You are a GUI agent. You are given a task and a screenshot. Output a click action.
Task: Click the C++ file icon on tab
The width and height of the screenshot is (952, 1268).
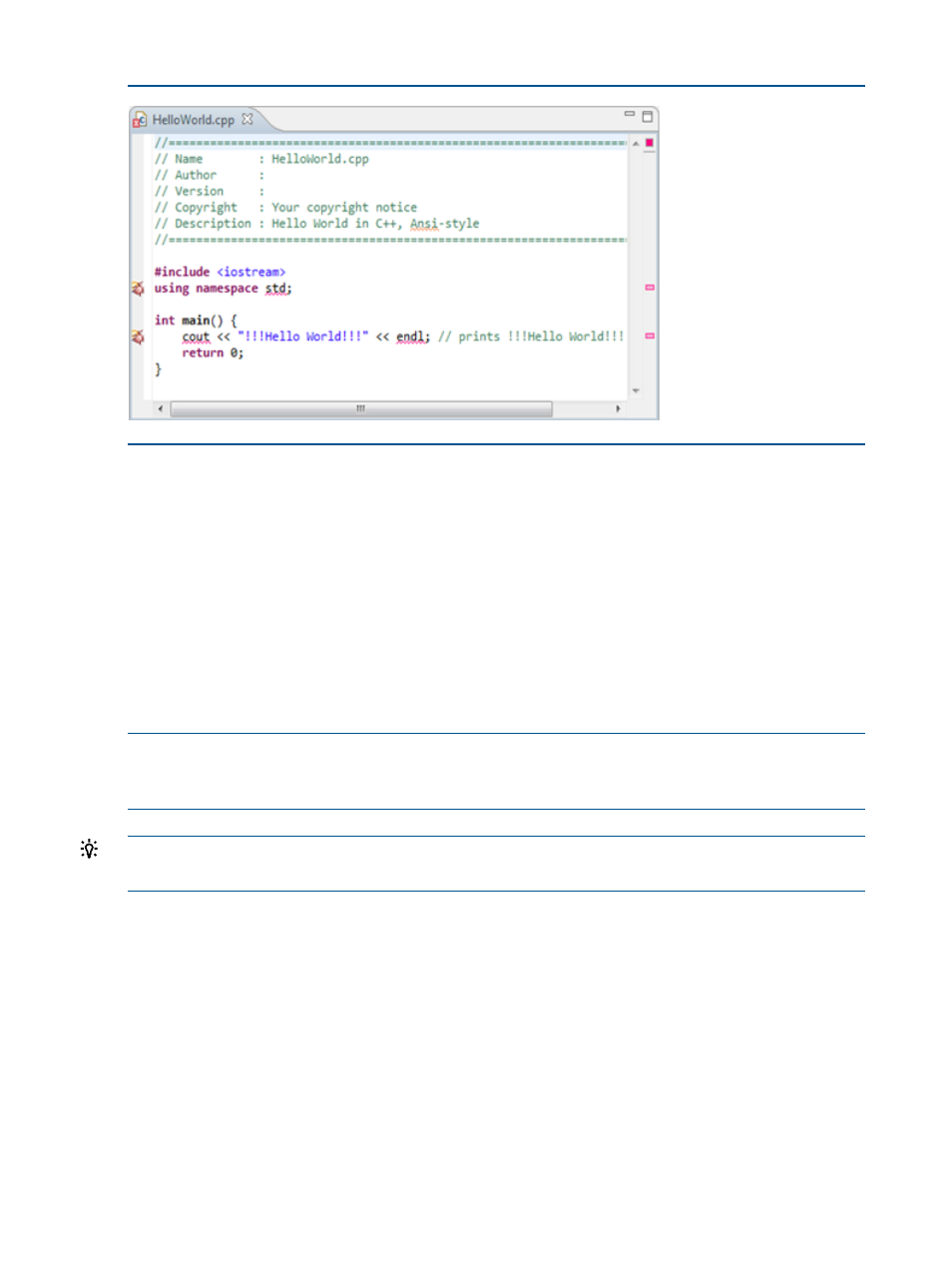(140, 120)
